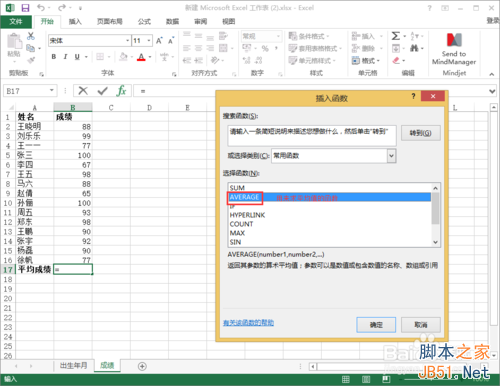This screenshot has height=386, width=500.
Task: Click the fx Insert Function icon
Action: tap(121, 90)
